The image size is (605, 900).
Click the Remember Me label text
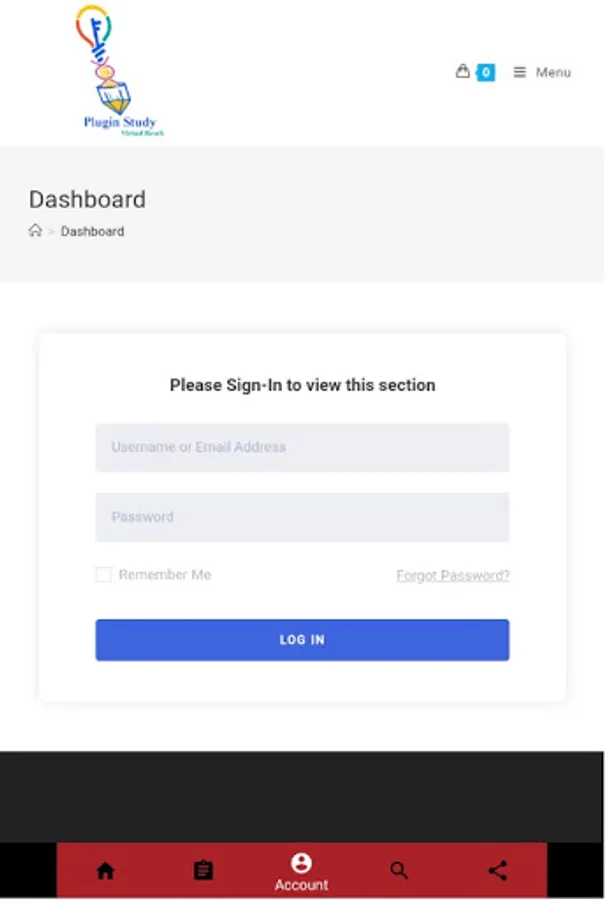coord(165,575)
